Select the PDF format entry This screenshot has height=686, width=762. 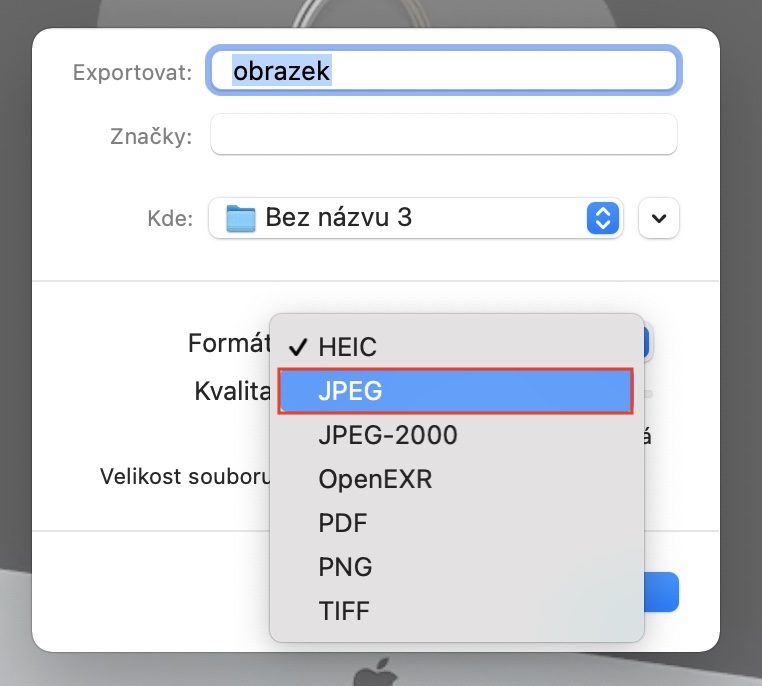[342, 523]
